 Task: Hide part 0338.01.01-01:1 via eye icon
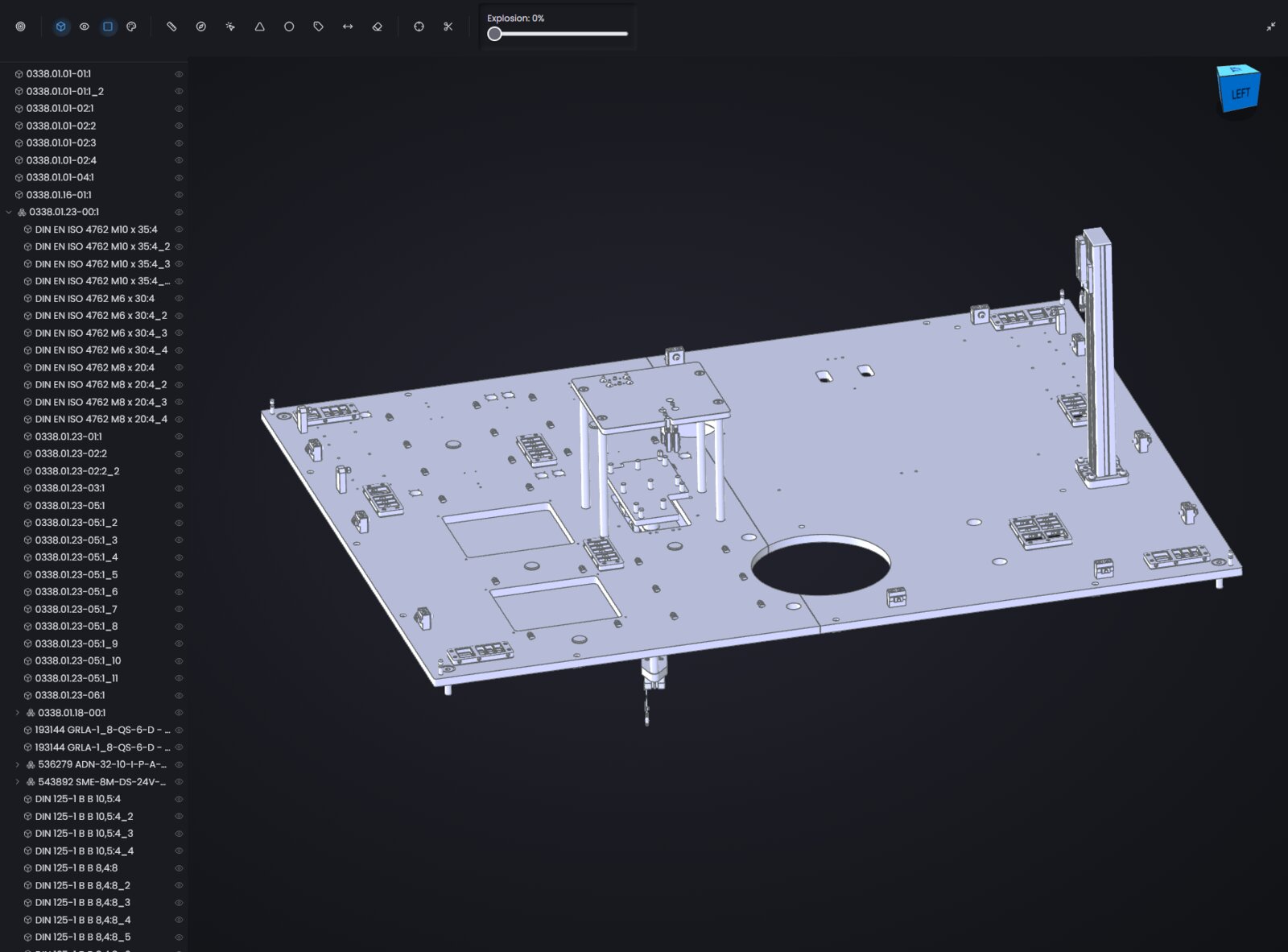point(179,74)
